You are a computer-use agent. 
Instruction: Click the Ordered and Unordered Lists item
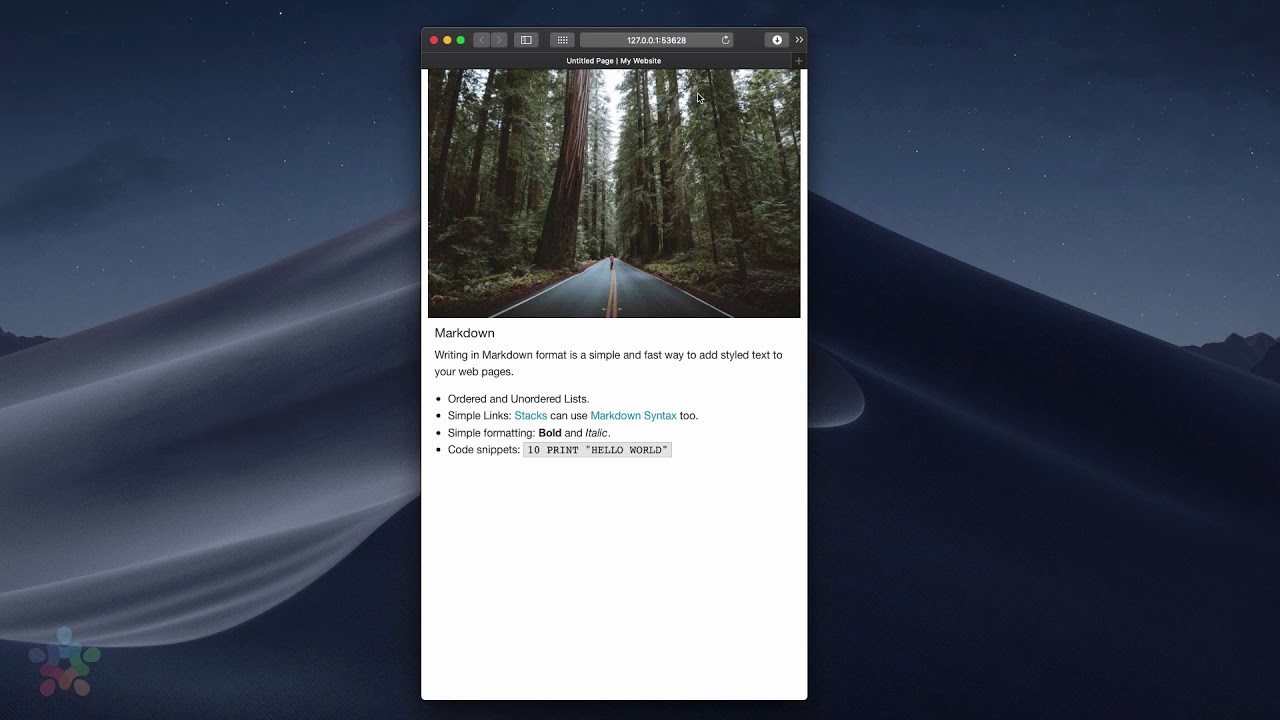[519, 399]
